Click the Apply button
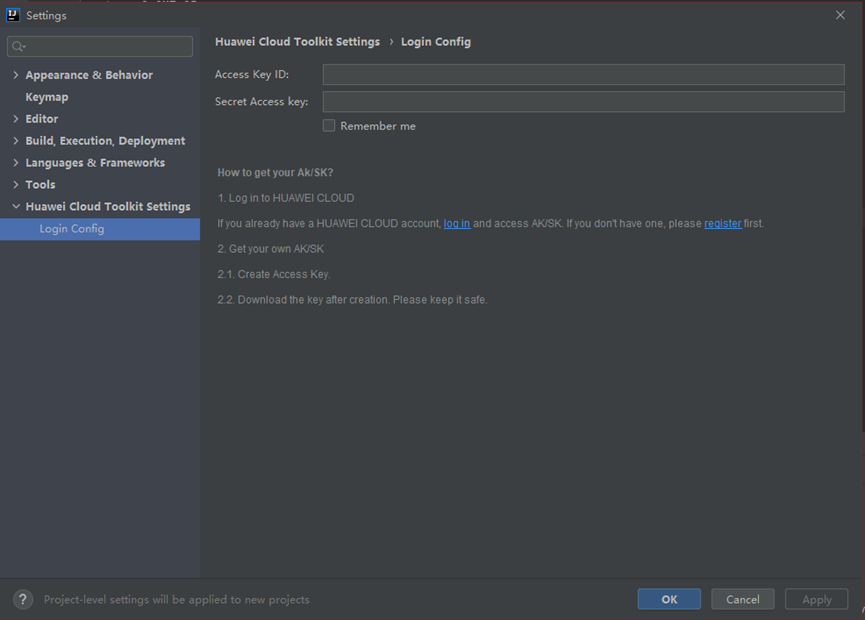The image size is (865, 620). pos(816,599)
